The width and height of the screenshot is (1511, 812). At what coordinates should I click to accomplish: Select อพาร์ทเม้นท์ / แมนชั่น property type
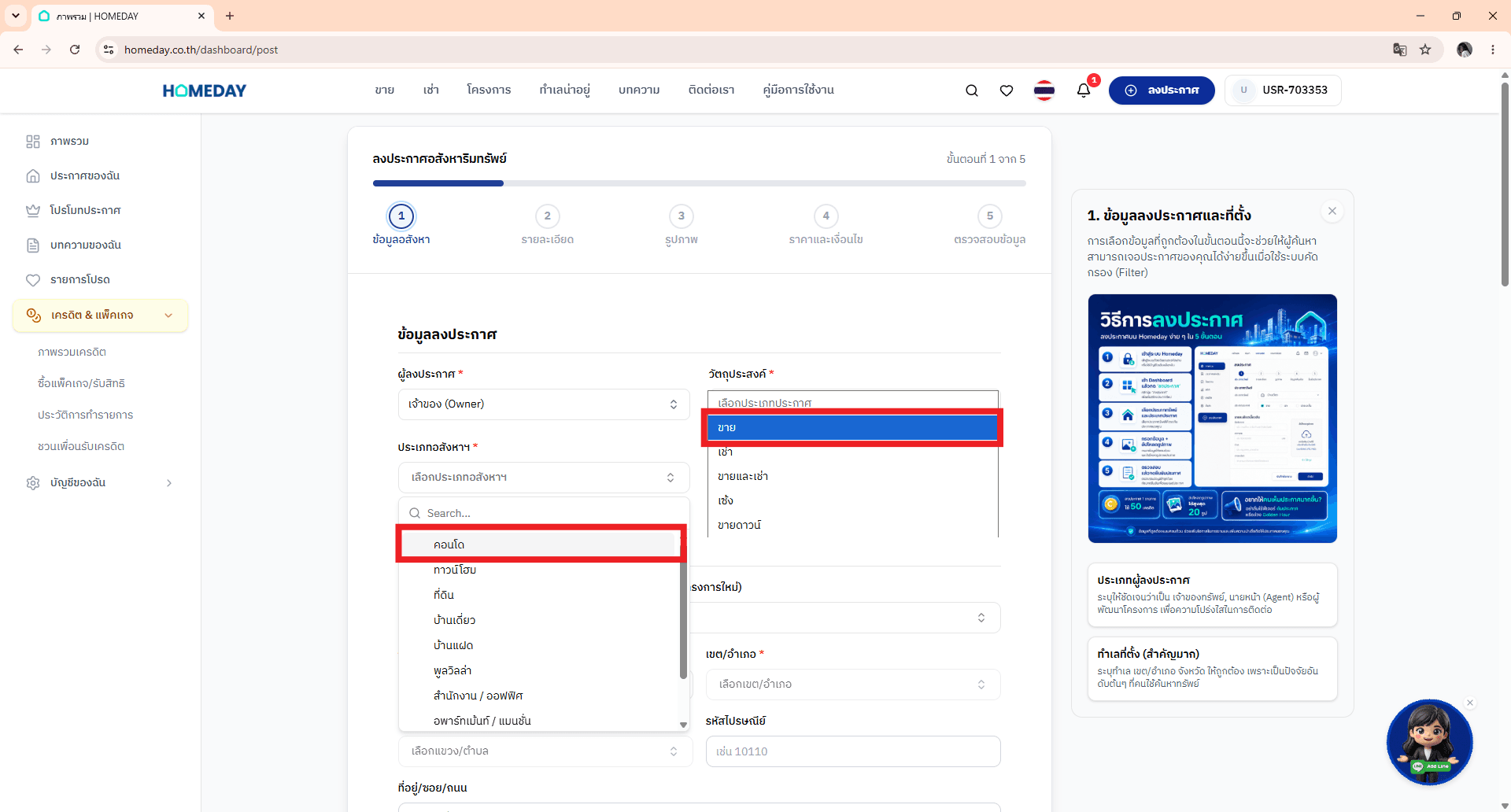pos(541,721)
